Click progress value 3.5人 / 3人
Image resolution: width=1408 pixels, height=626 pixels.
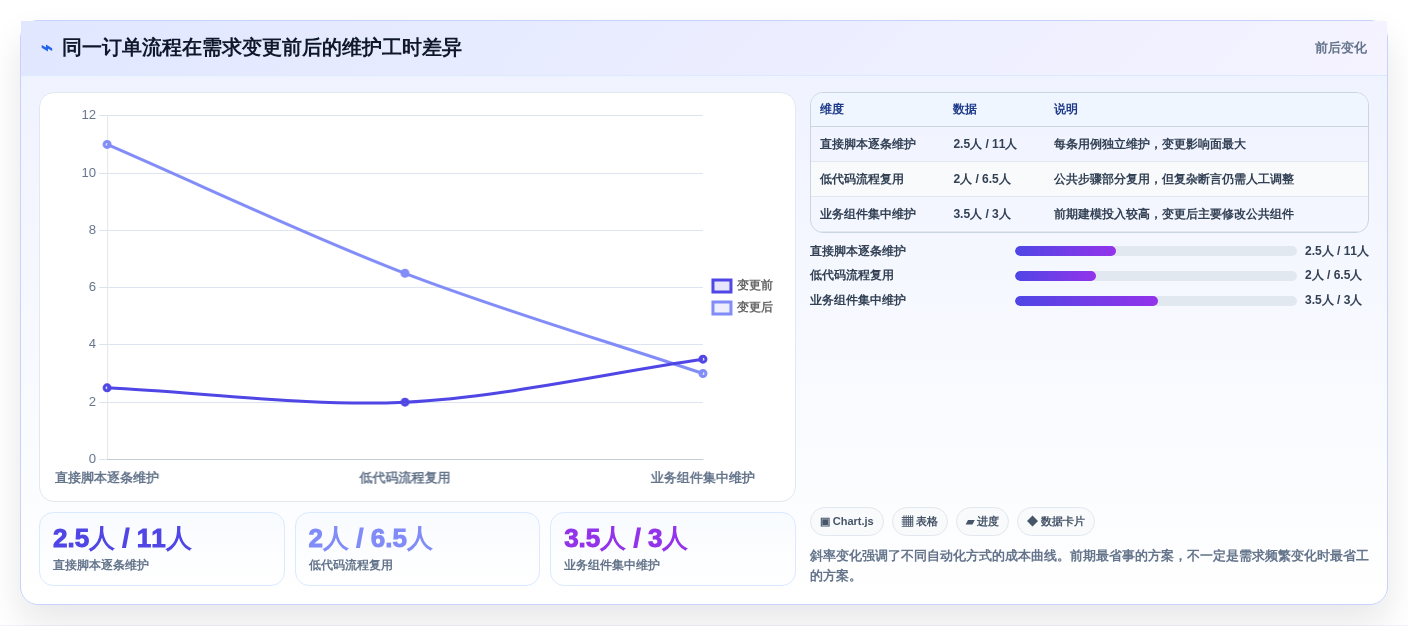coord(1333,300)
